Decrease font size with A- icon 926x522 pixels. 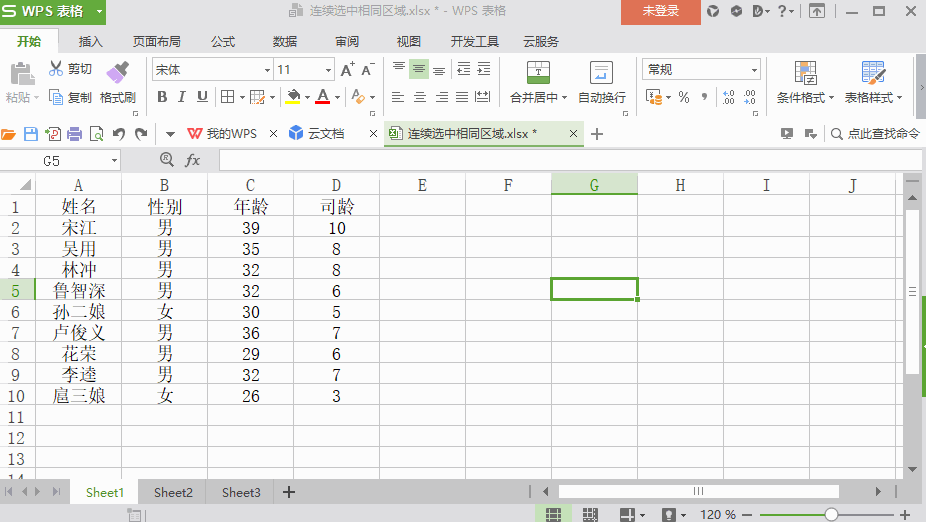click(x=368, y=70)
